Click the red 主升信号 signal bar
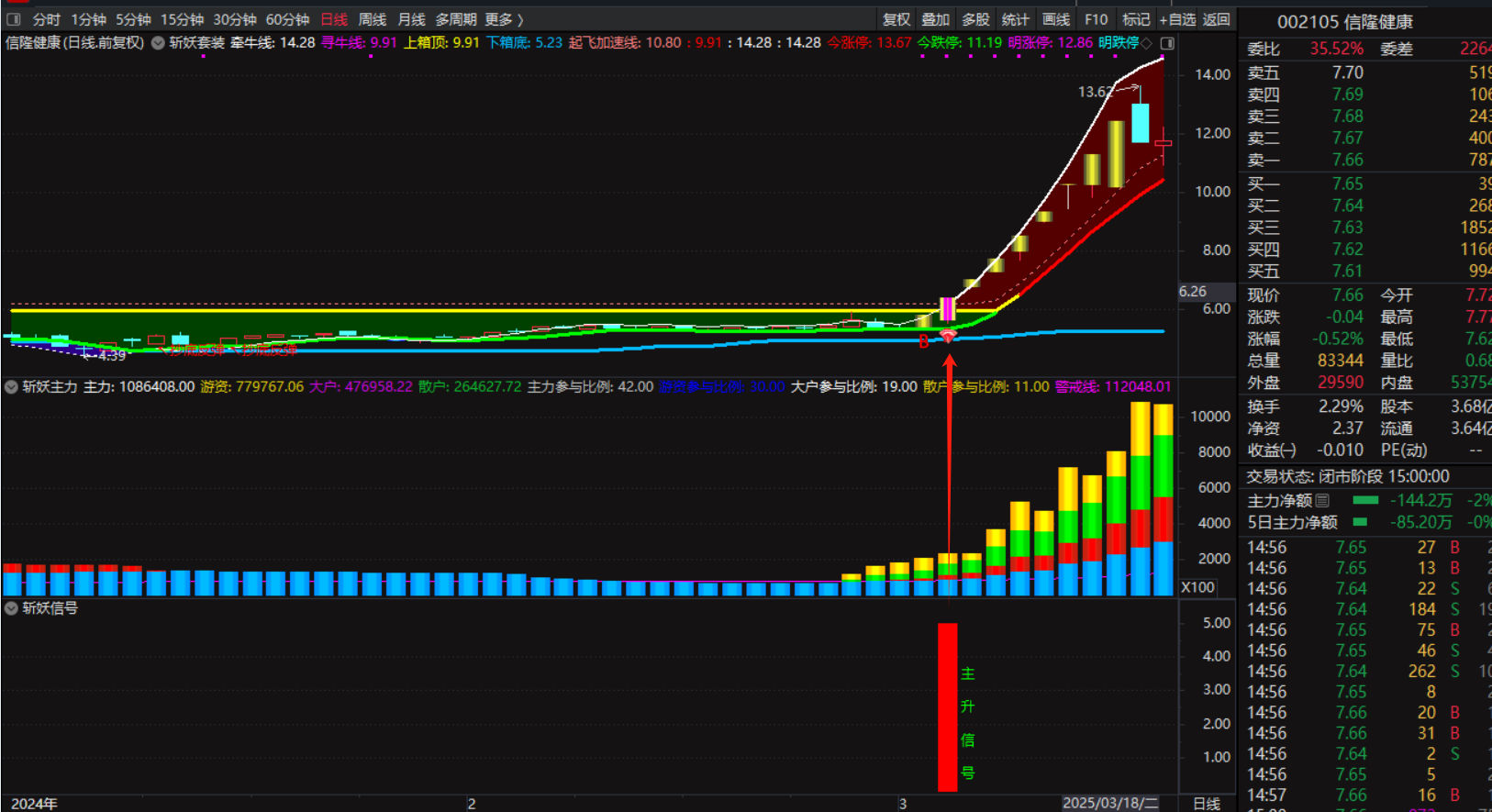The height and width of the screenshot is (812, 1492). coord(947,706)
